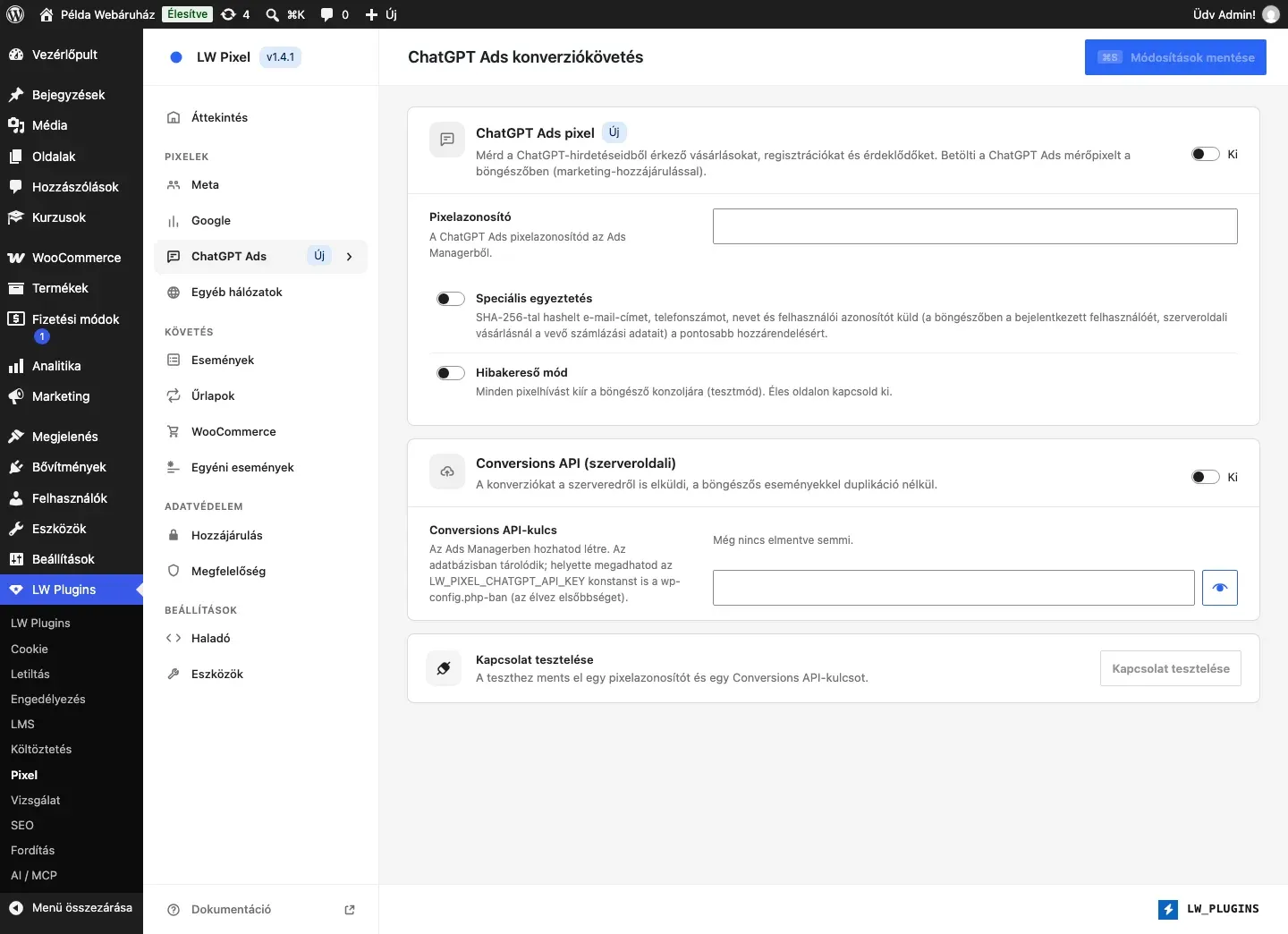This screenshot has width=1288, height=934.
Task: Click the Vezérlőpult dashboard icon
Action: point(16,55)
